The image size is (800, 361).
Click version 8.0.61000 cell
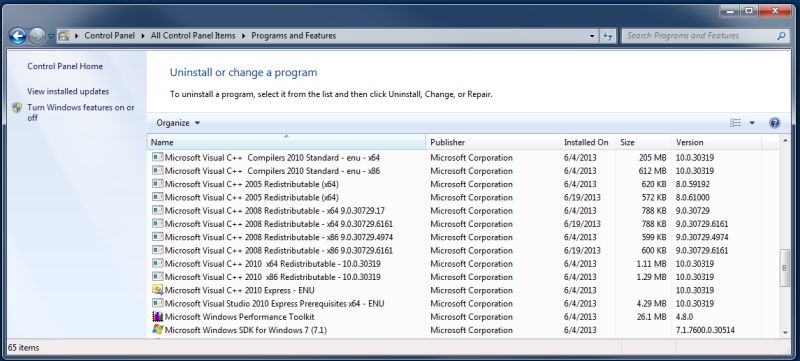coord(693,197)
